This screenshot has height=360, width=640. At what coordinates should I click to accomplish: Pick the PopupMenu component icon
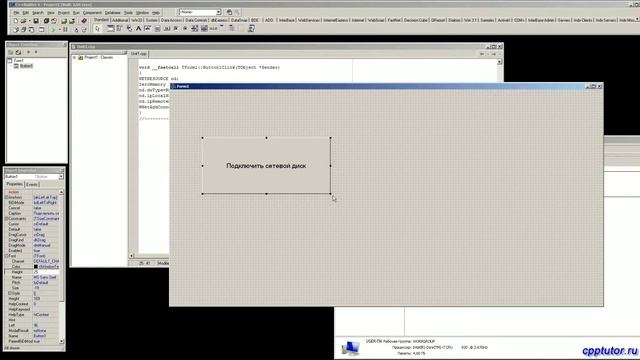[x=129, y=29]
